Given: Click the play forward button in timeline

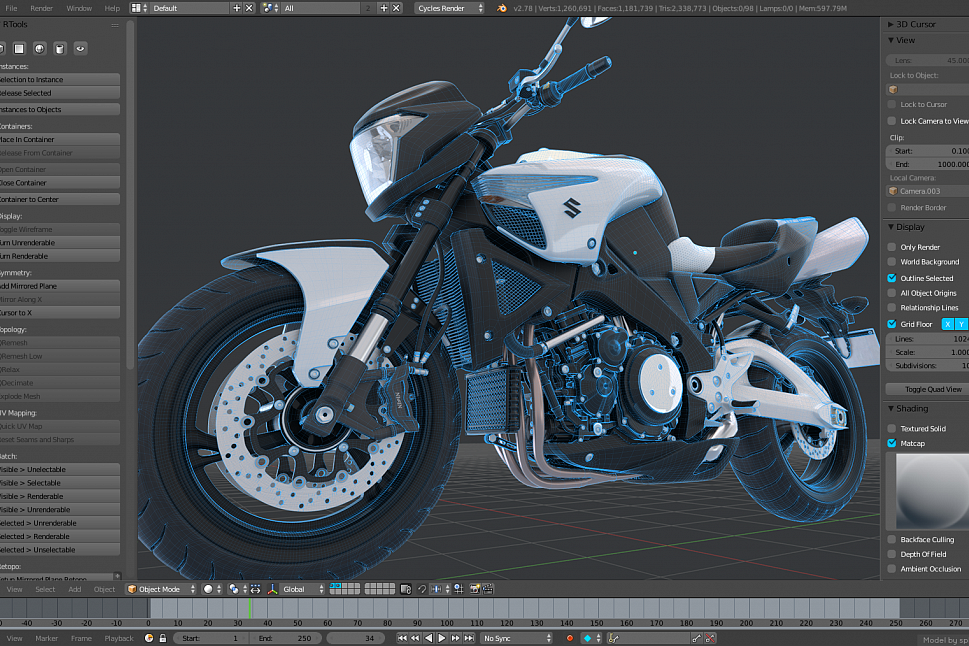Looking at the screenshot, I should [440, 638].
